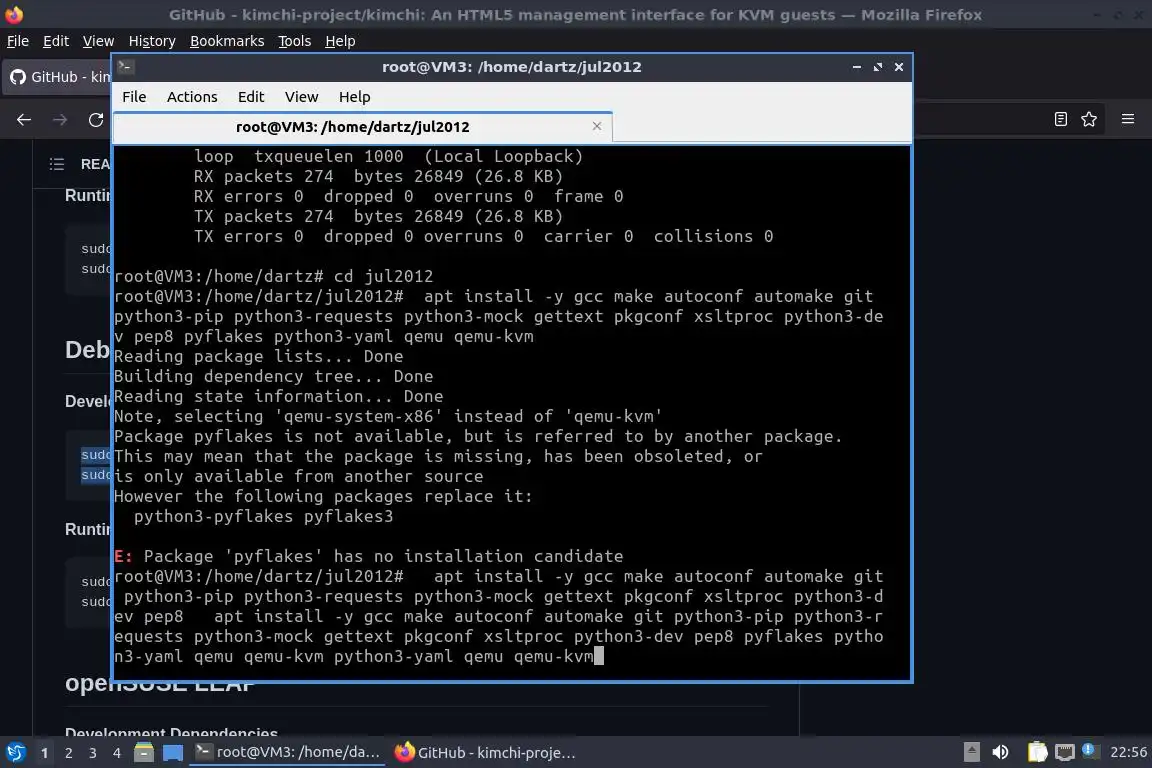The width and height of the screenshot is (1152, 768).
Task: Open Firefox Edit menu
Action: pyautogui.click(x=56, y=41)
